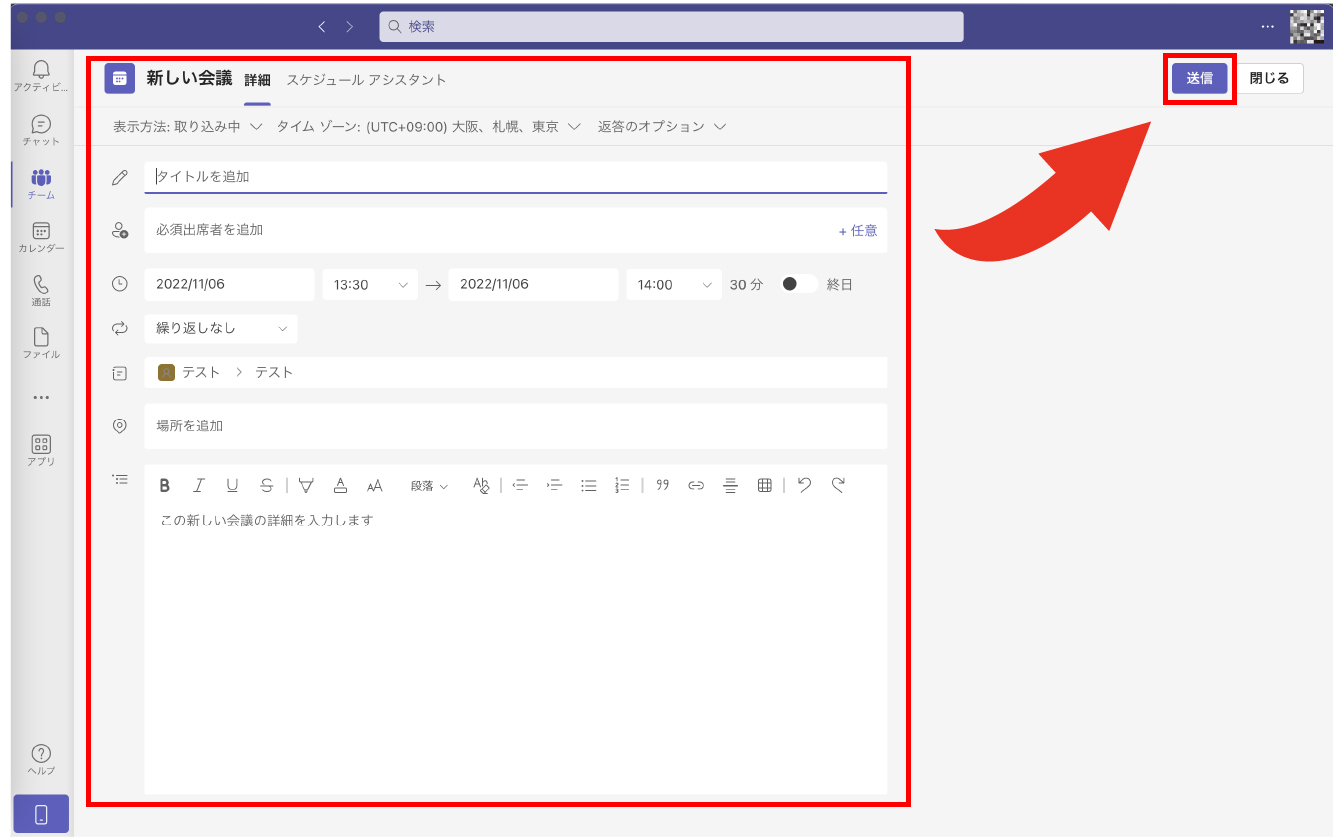This screenshot has height=840, width=1344.
Task: Select the Details (詳細) tab
Action: [257, 80]
